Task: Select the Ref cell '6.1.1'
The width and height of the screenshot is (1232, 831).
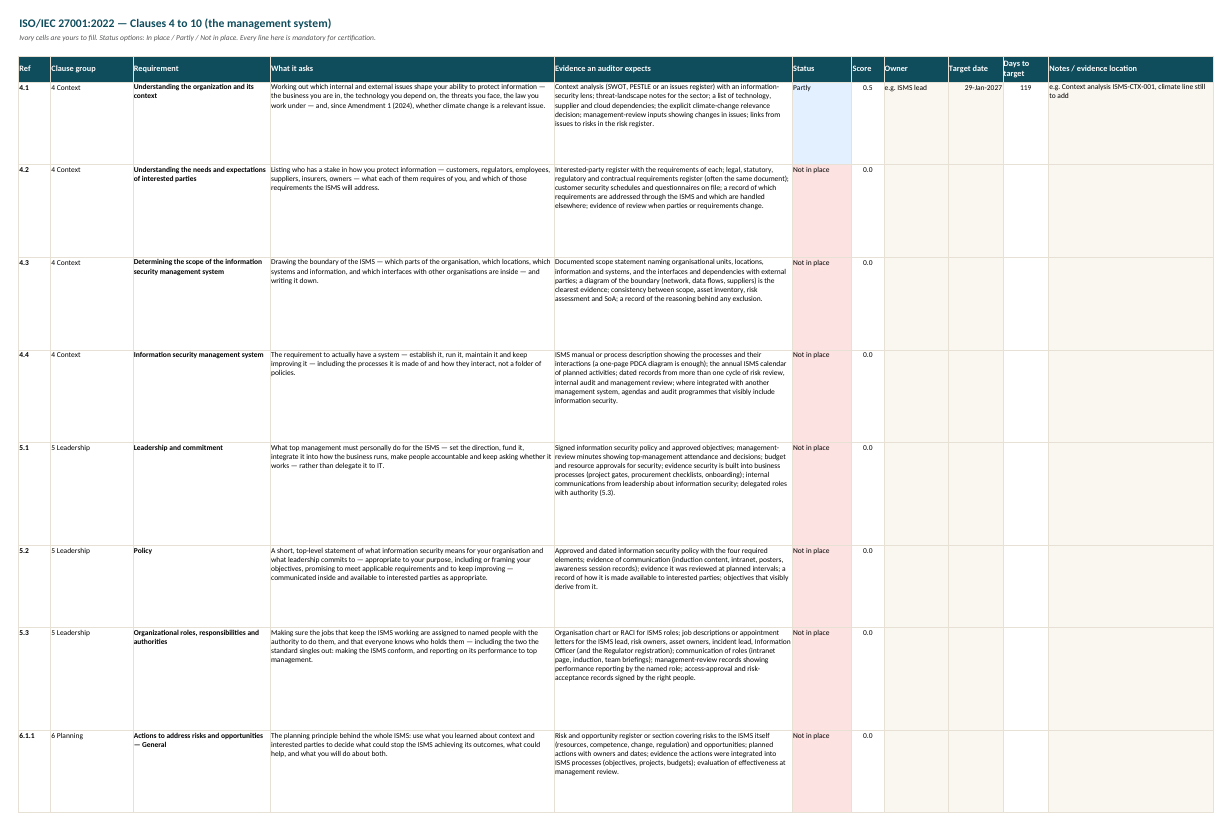Action: [34, 770]
